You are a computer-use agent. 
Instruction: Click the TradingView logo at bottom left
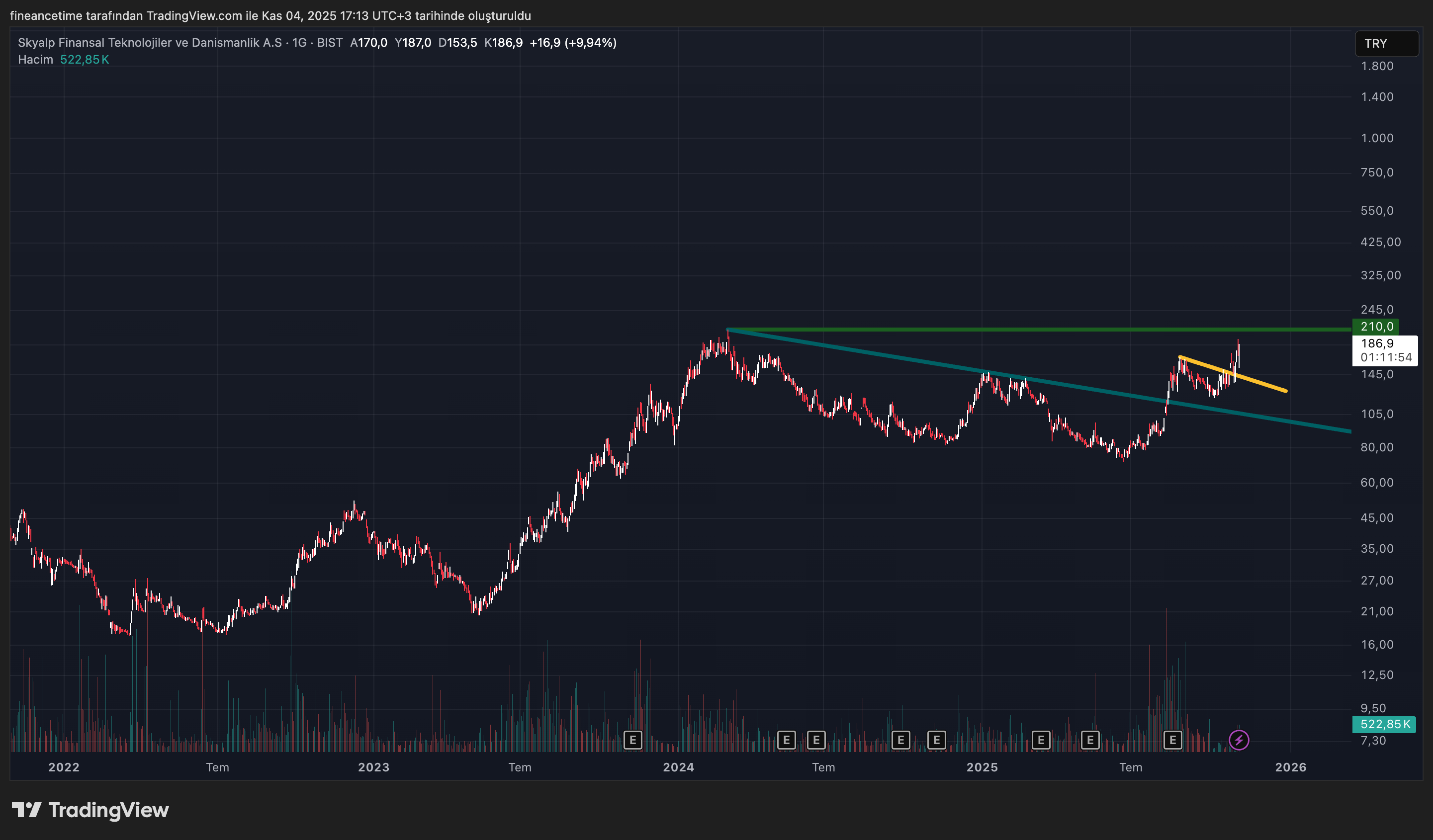(x=90, y=810)
